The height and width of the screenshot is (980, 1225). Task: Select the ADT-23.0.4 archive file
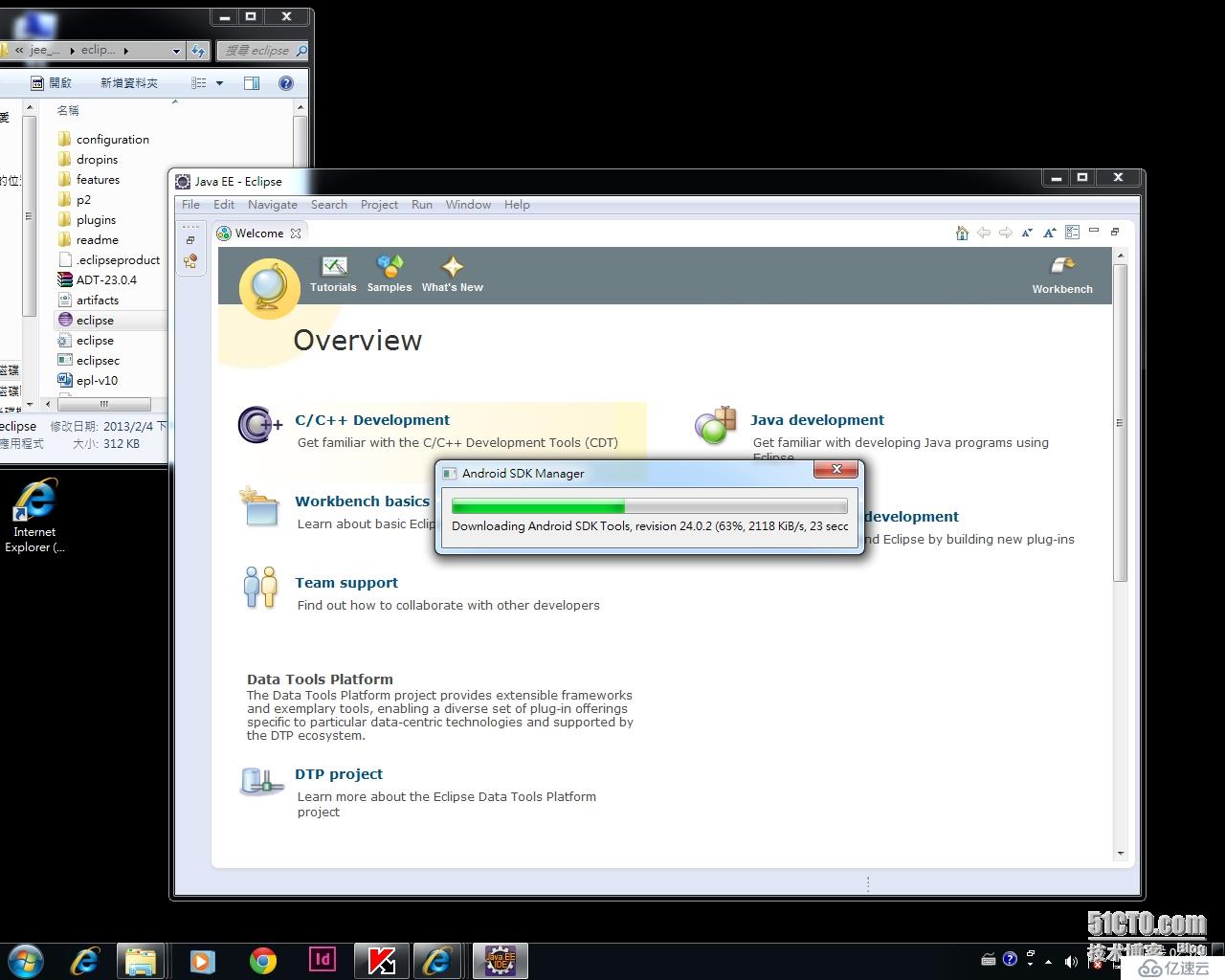pos(97,280)
